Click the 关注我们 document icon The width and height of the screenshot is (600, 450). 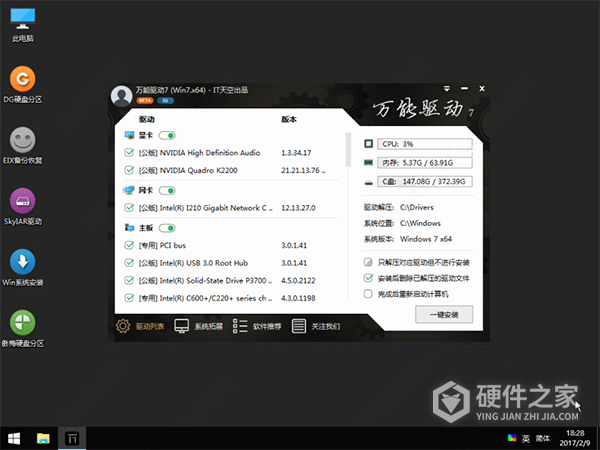pyautogui.click(x=298, y=326)
